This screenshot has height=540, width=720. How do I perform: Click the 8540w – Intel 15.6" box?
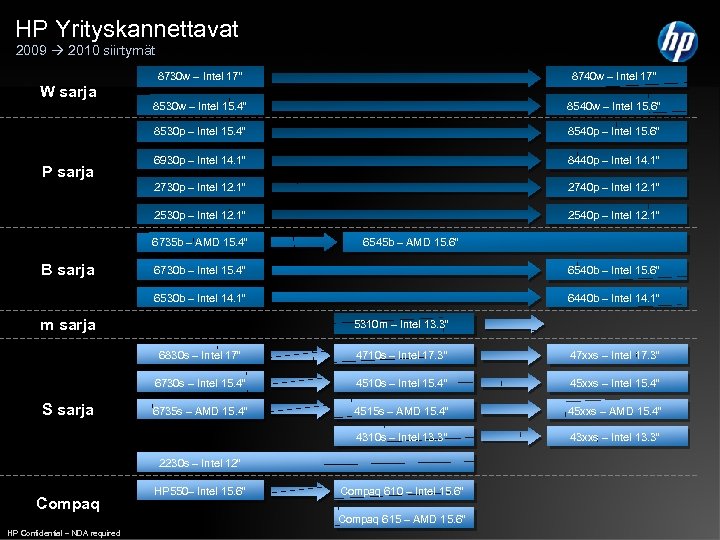[x=616, y=105]
